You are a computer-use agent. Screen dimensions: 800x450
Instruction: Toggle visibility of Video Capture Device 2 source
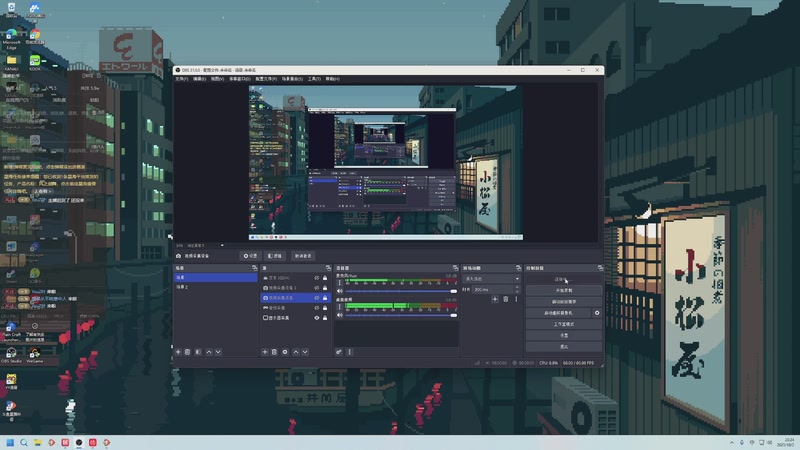point(317,288)
